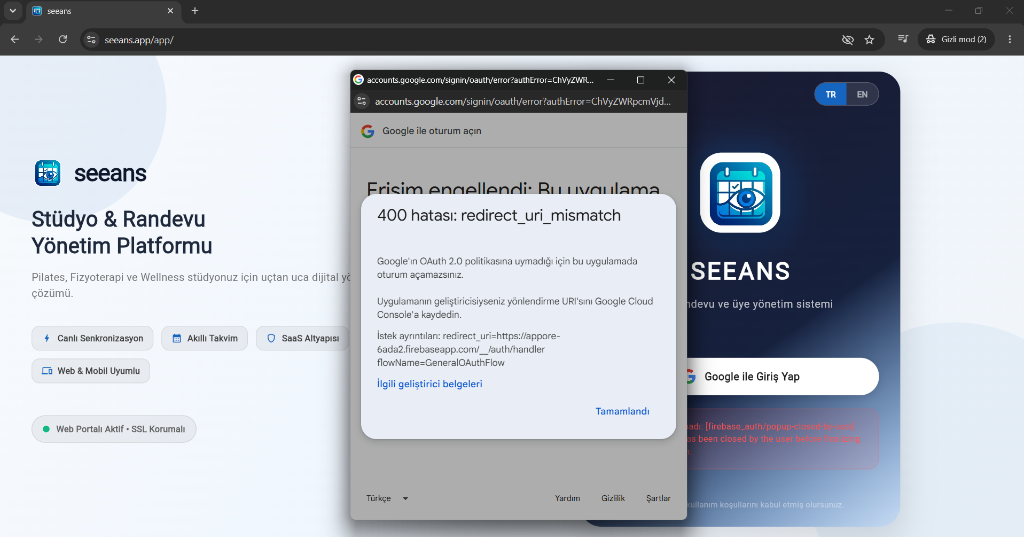Switch language to EN

click(862, 95)
